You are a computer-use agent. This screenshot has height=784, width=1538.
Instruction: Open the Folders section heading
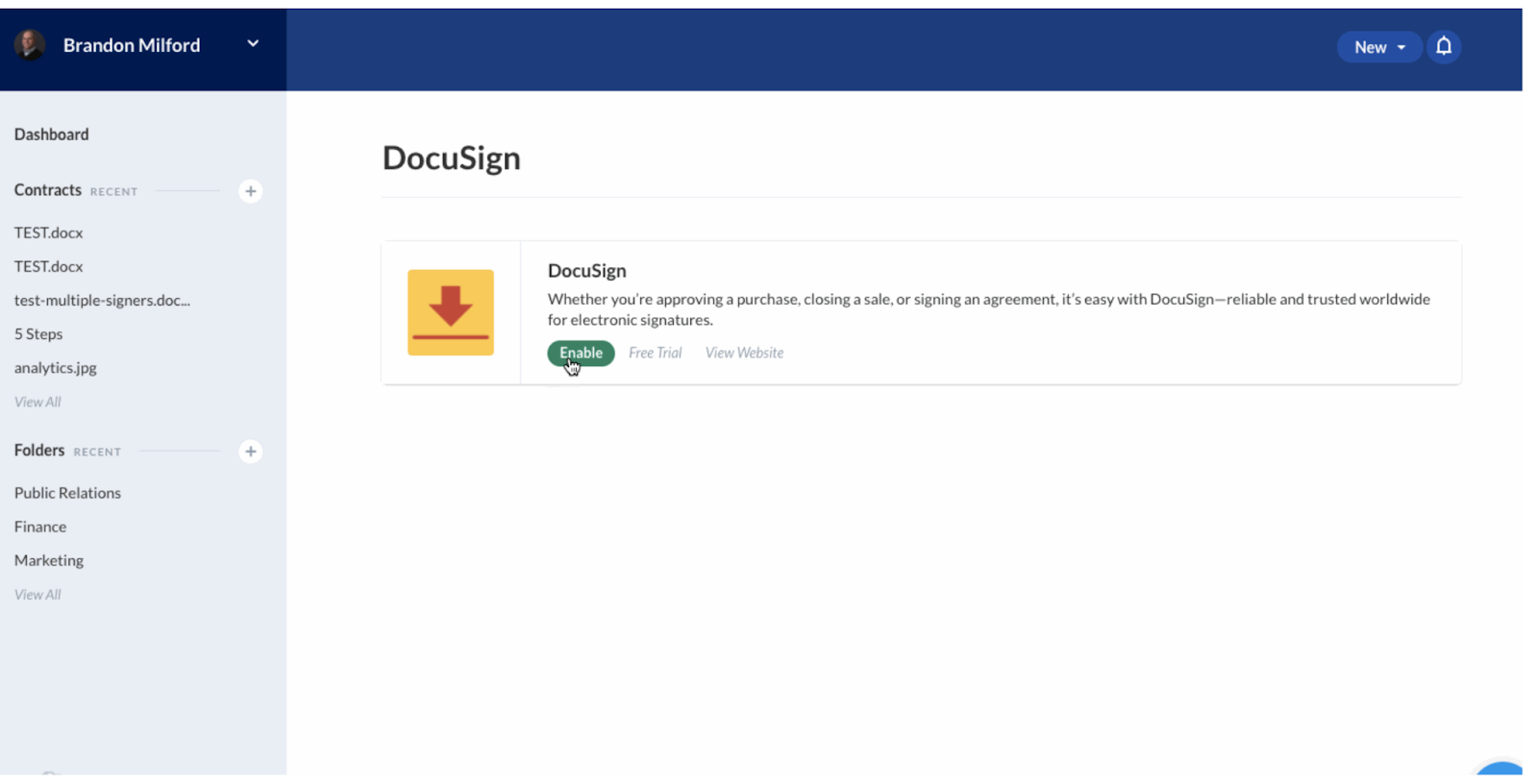pos(39,451)
